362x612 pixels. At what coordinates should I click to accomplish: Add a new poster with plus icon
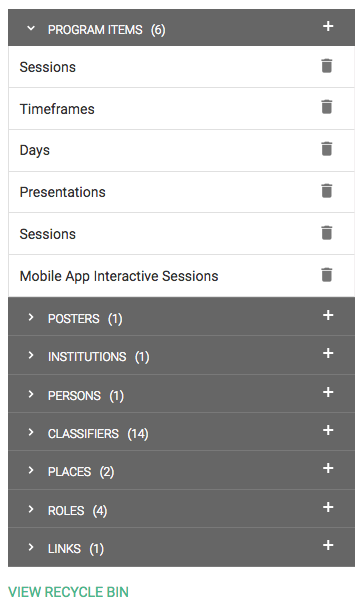pos(328,315)
